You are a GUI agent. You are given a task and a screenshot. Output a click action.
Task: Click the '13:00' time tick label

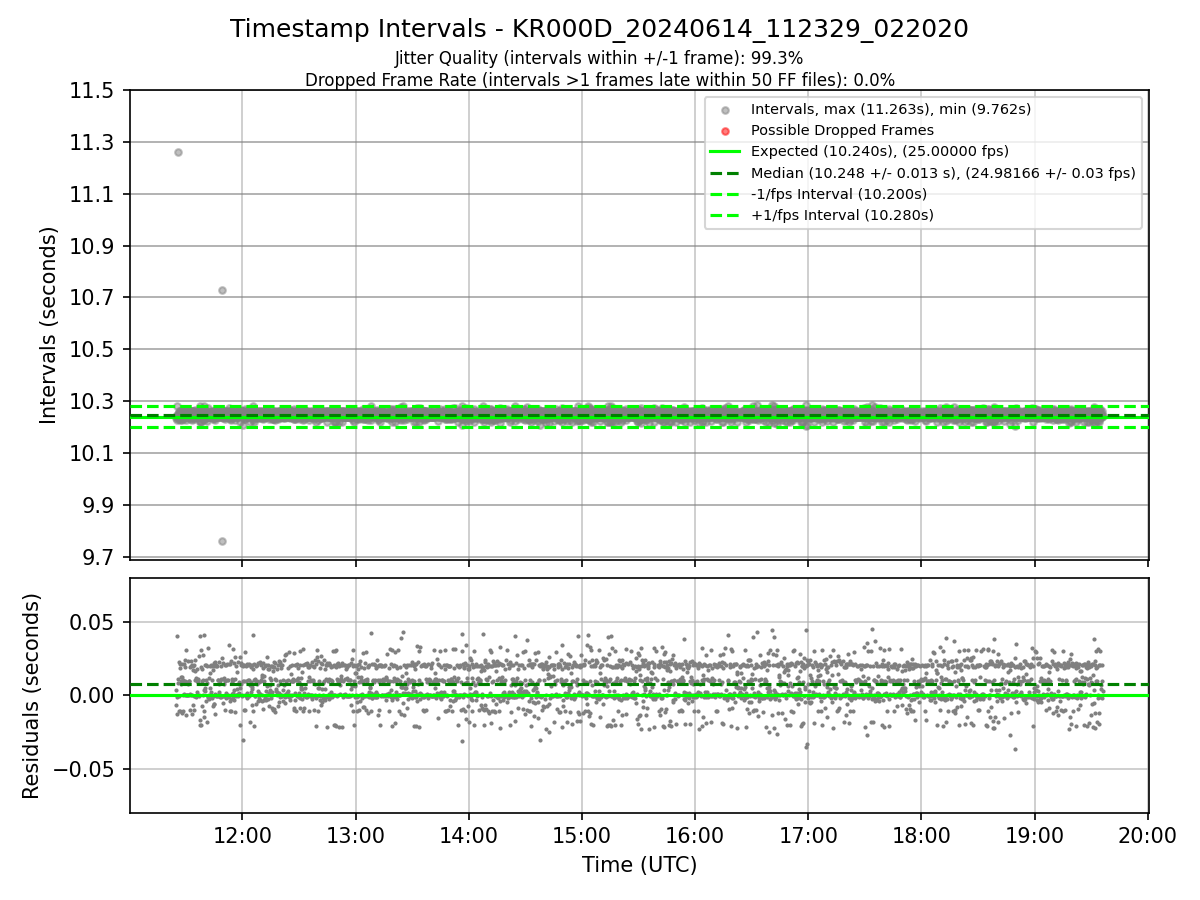(x=355, y=835)
